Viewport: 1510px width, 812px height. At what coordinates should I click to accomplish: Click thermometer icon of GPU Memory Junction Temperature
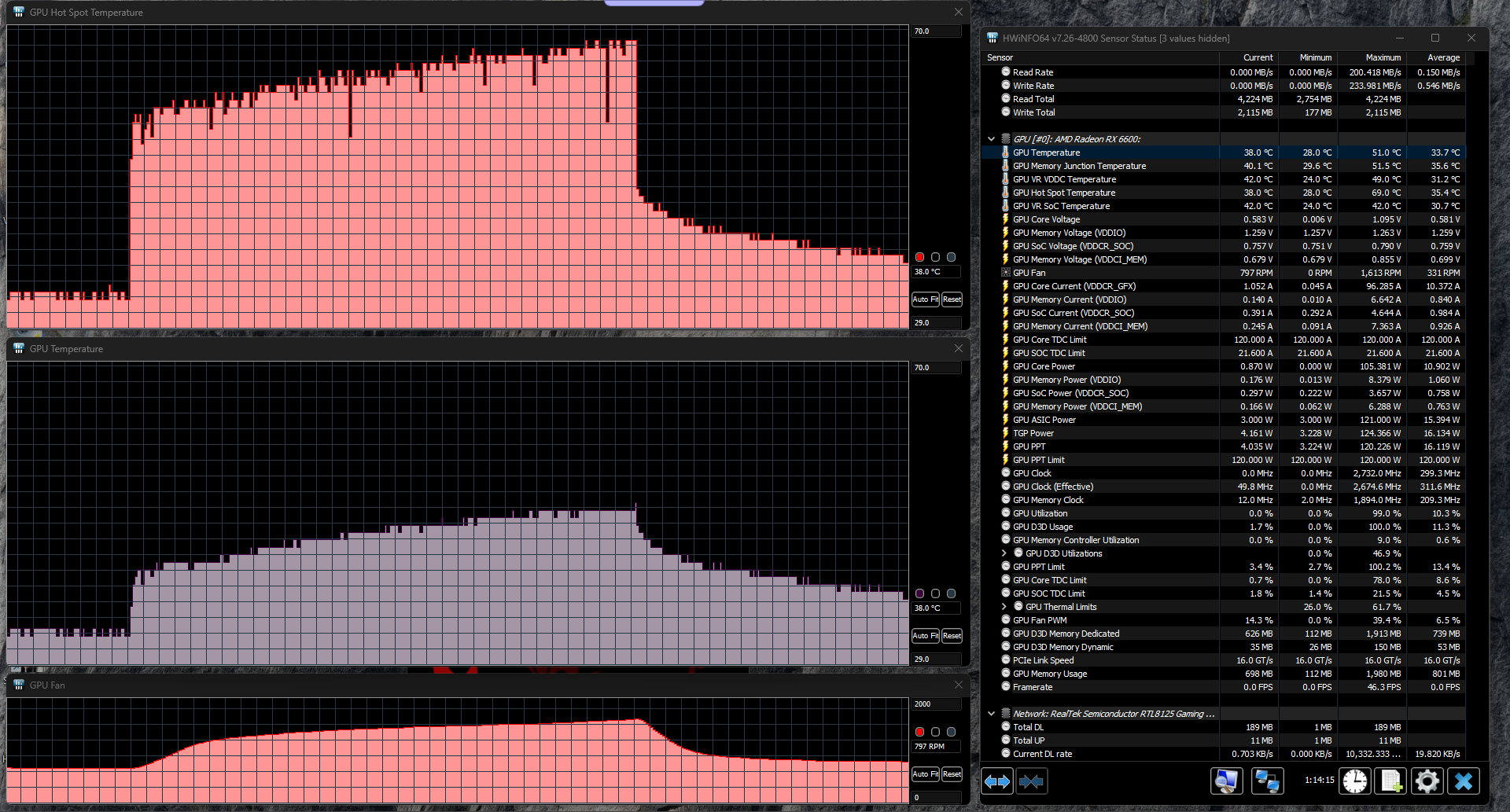(1005, 166)
